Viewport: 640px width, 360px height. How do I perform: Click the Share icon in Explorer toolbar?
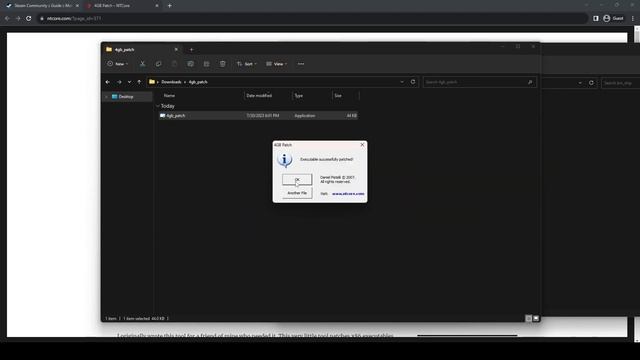point(207,64)
